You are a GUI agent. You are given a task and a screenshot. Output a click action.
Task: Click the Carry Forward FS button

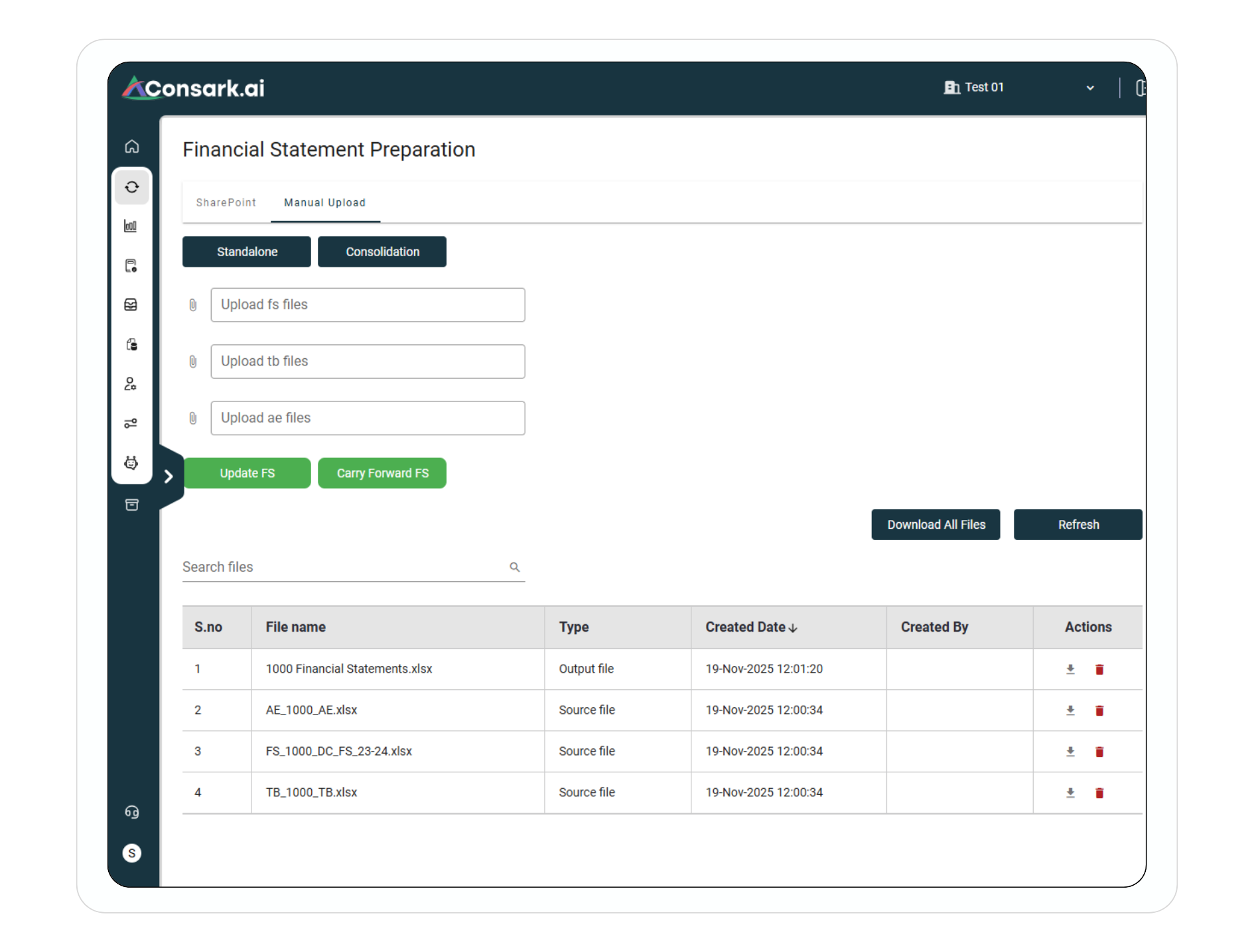point(382,473)
